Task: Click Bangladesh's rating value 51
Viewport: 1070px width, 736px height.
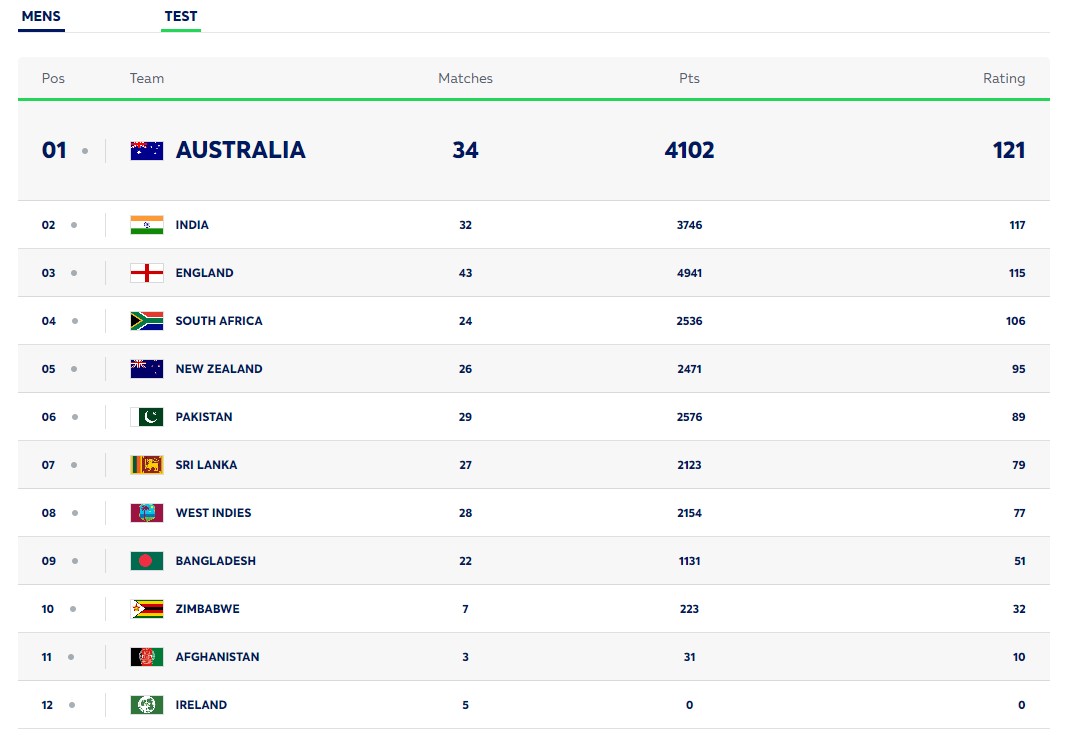Action: pyautogui.click(x=1020, y=561)
